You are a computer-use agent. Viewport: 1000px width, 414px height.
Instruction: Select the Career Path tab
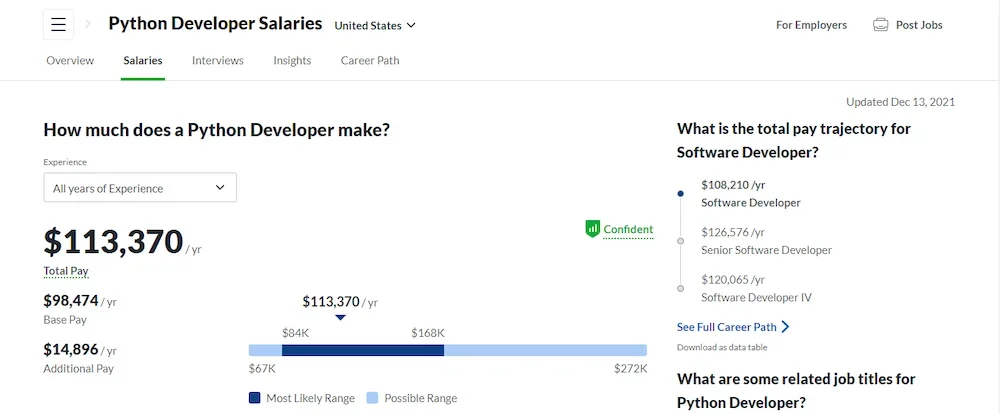coord(370,60)
